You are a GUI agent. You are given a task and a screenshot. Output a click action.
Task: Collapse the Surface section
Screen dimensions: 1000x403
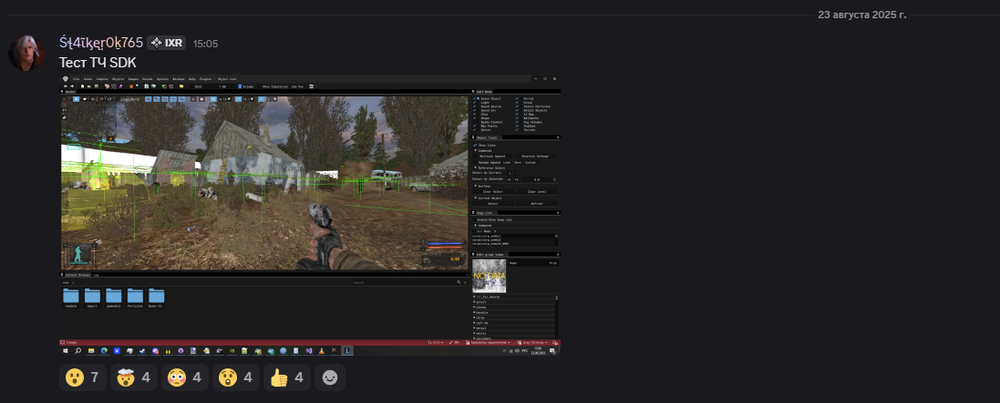coord(475,185)
